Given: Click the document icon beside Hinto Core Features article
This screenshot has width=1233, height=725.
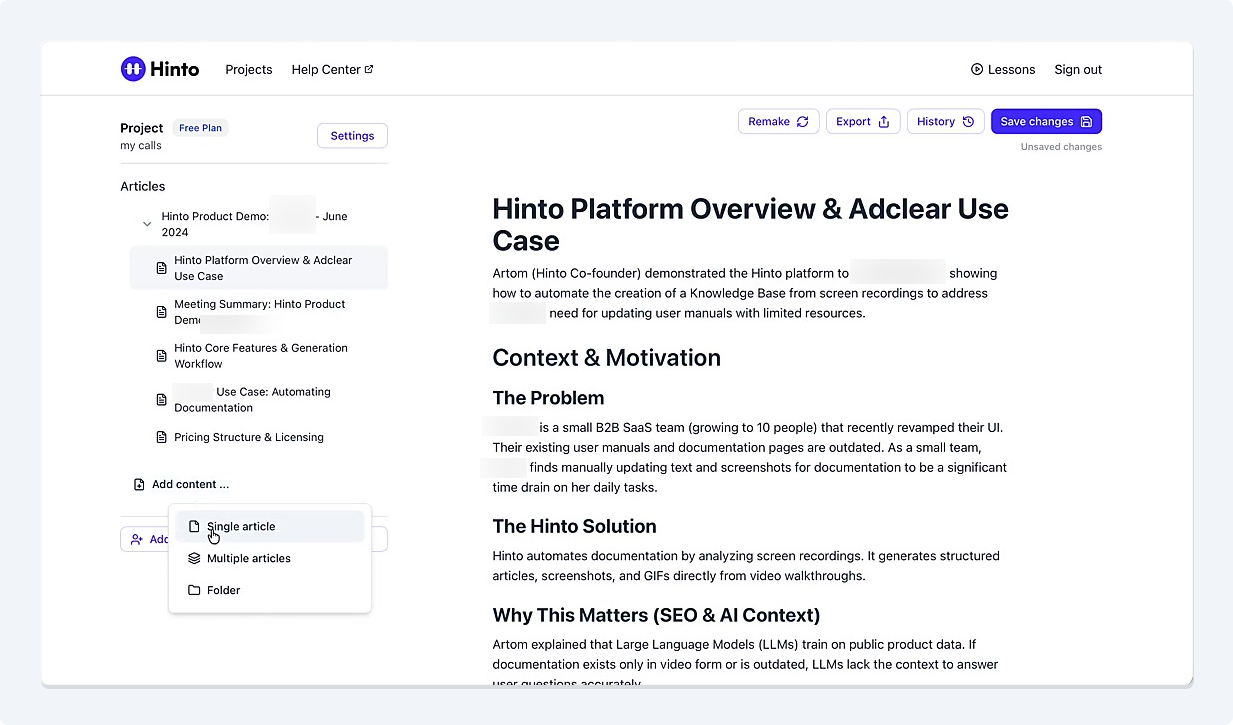Looking at the screenshot, I should pos(161,356).
